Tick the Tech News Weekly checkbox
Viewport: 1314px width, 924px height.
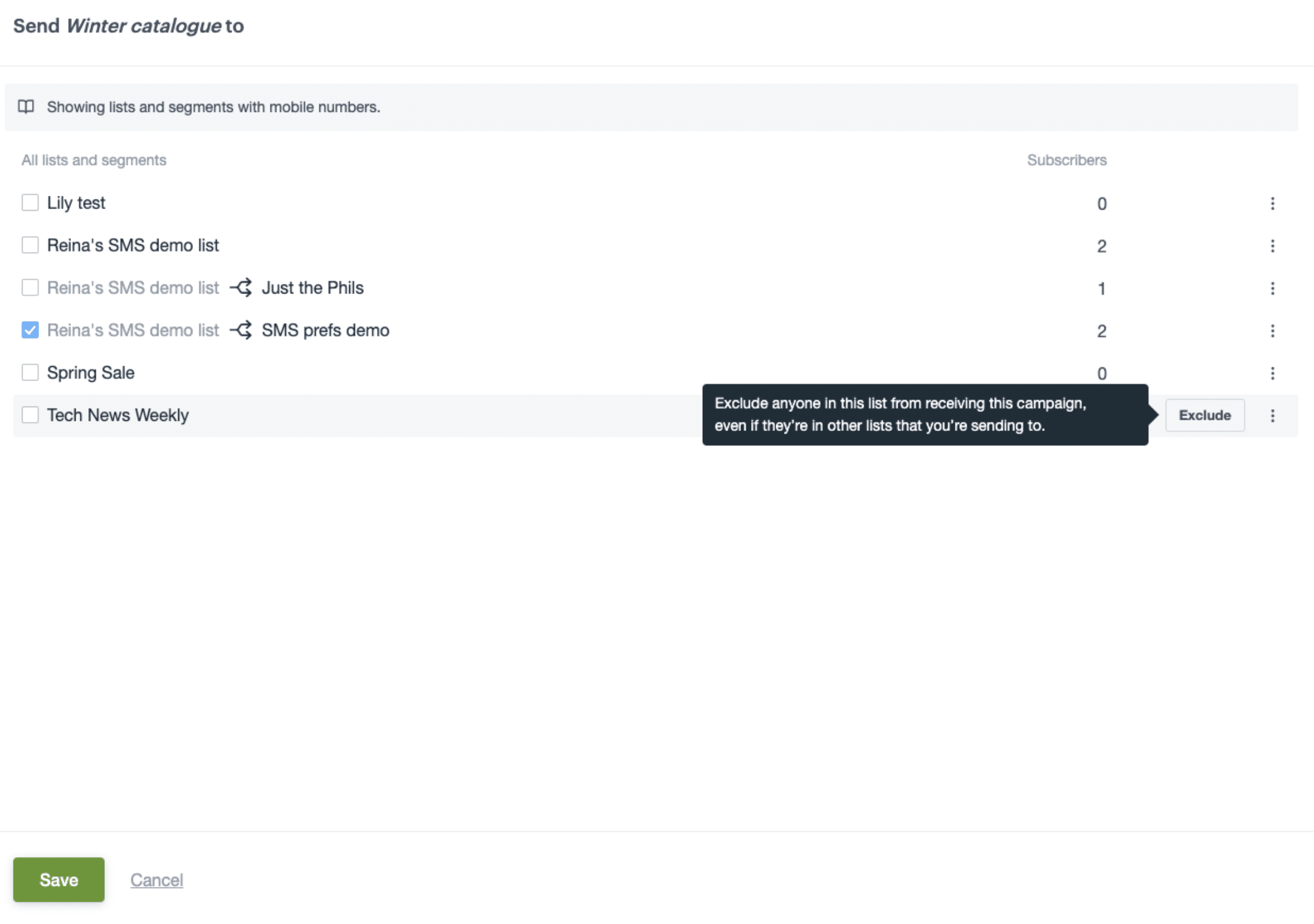(x=30, y=415)
